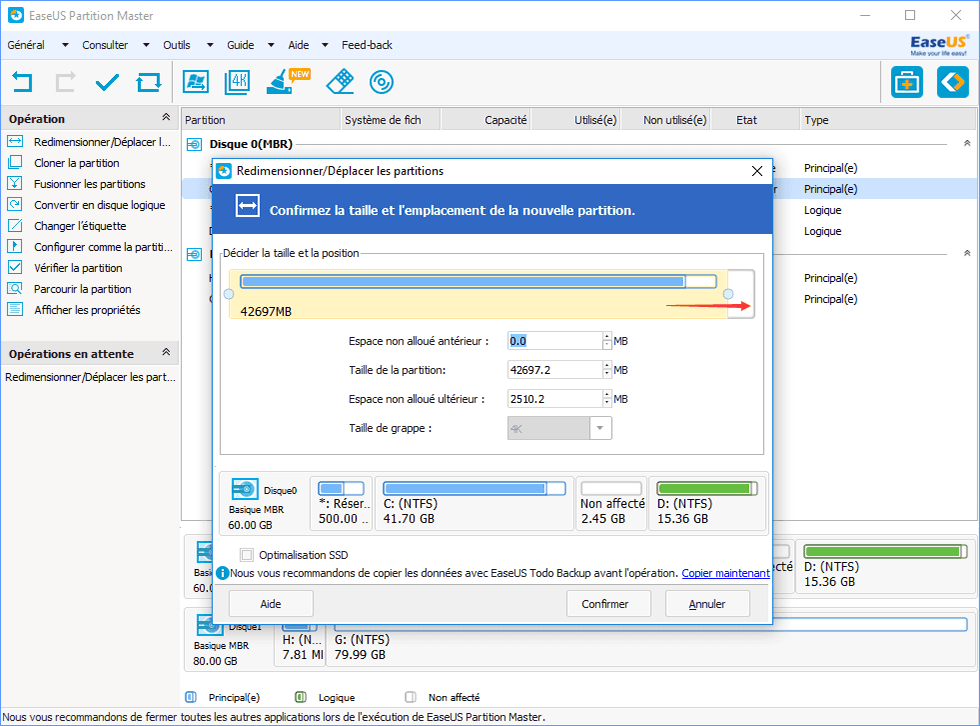Collapse the Opérations en attente panel

[166, 352]
